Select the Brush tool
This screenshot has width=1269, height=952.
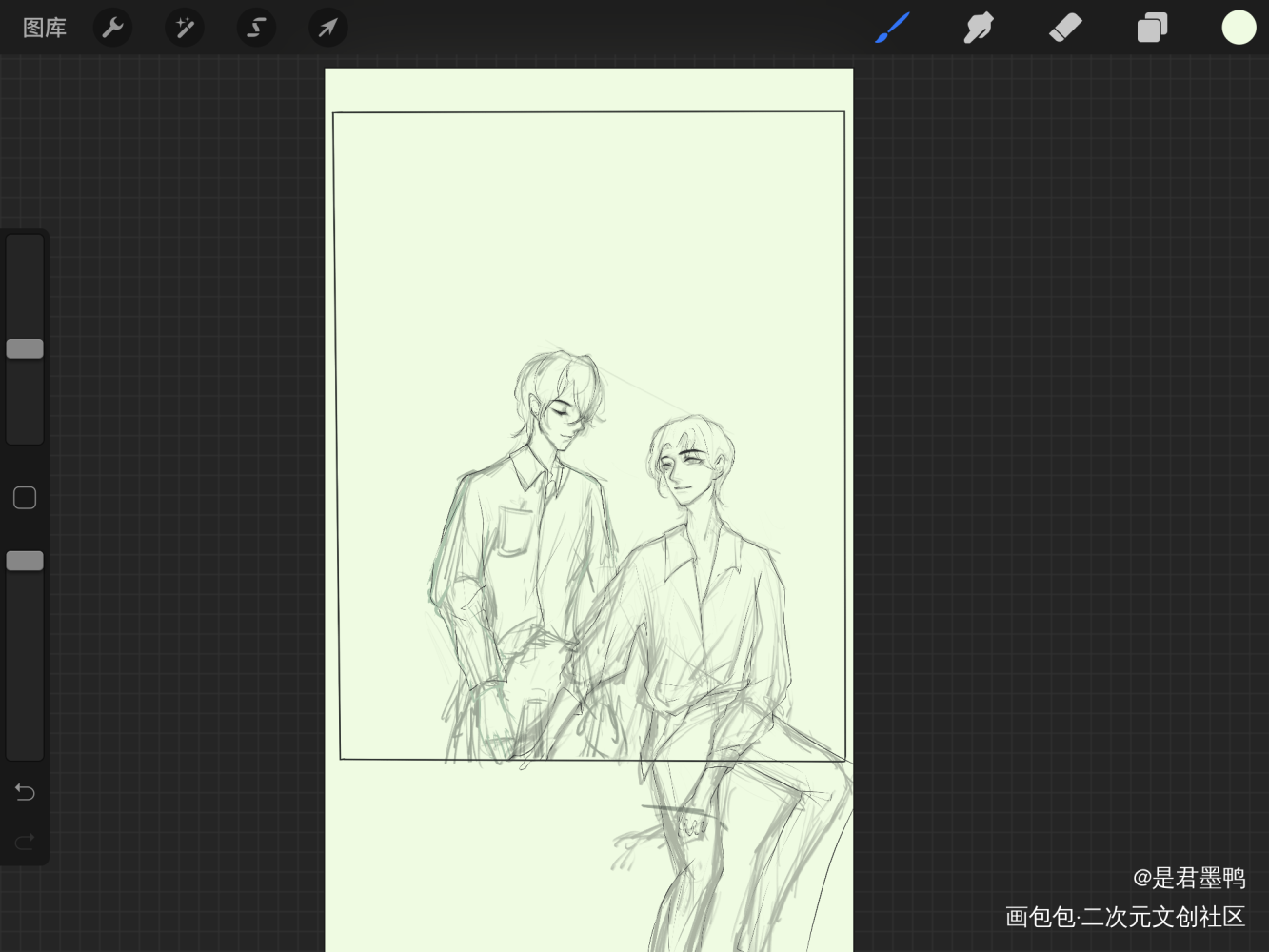(892, 28)
